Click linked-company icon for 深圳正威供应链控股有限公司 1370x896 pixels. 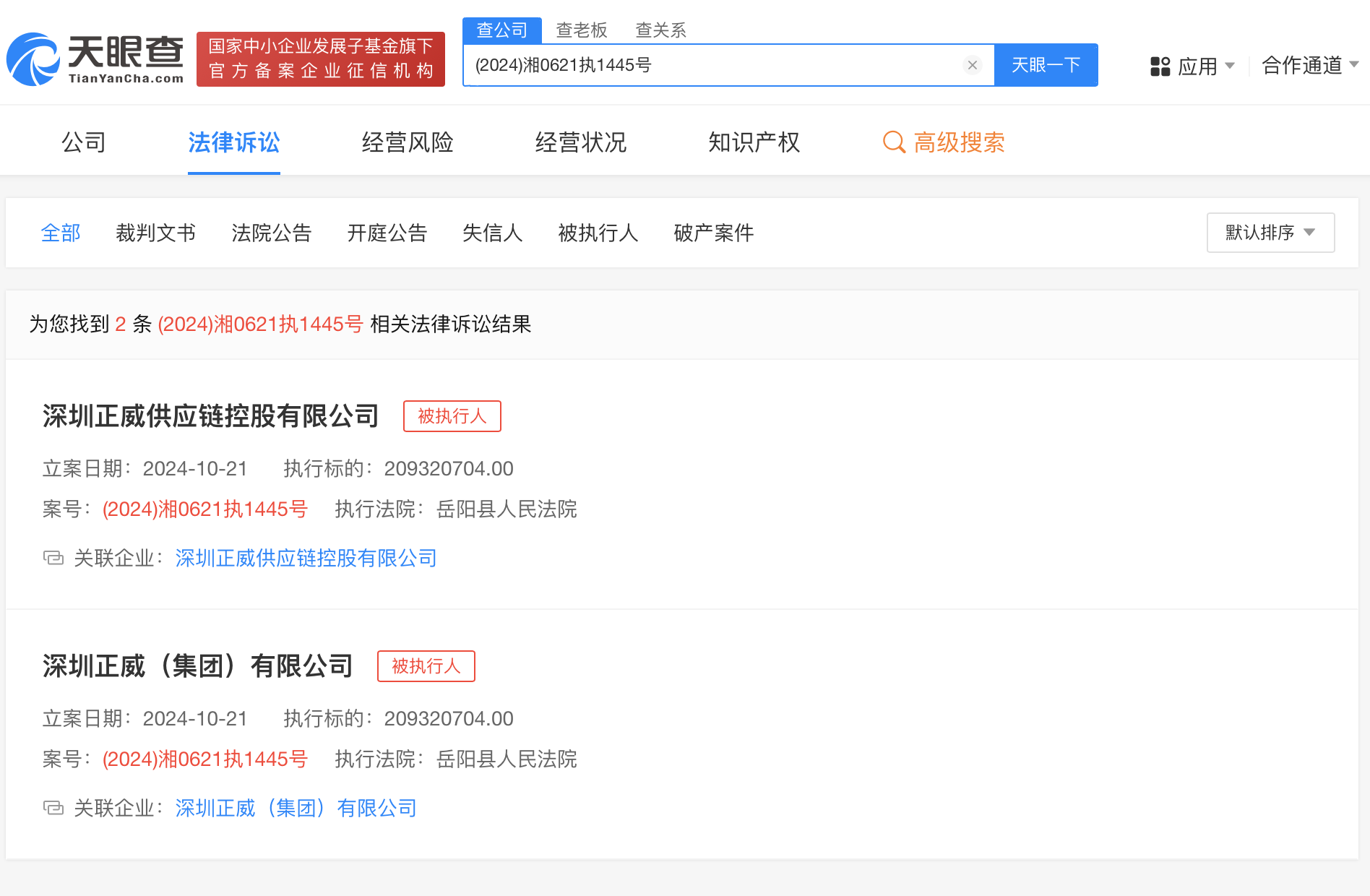pyautogui.click(x=53, y=558)
